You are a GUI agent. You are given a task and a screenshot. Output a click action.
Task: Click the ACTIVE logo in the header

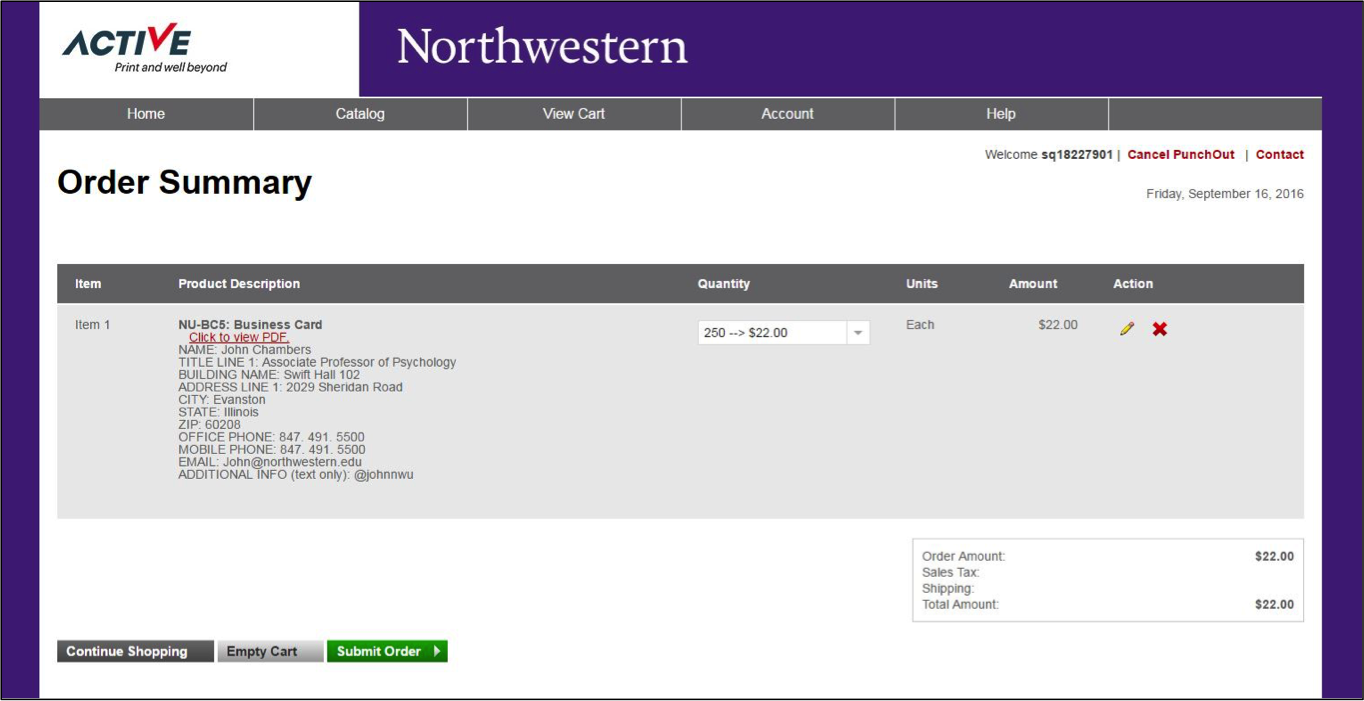coord(145,49)
